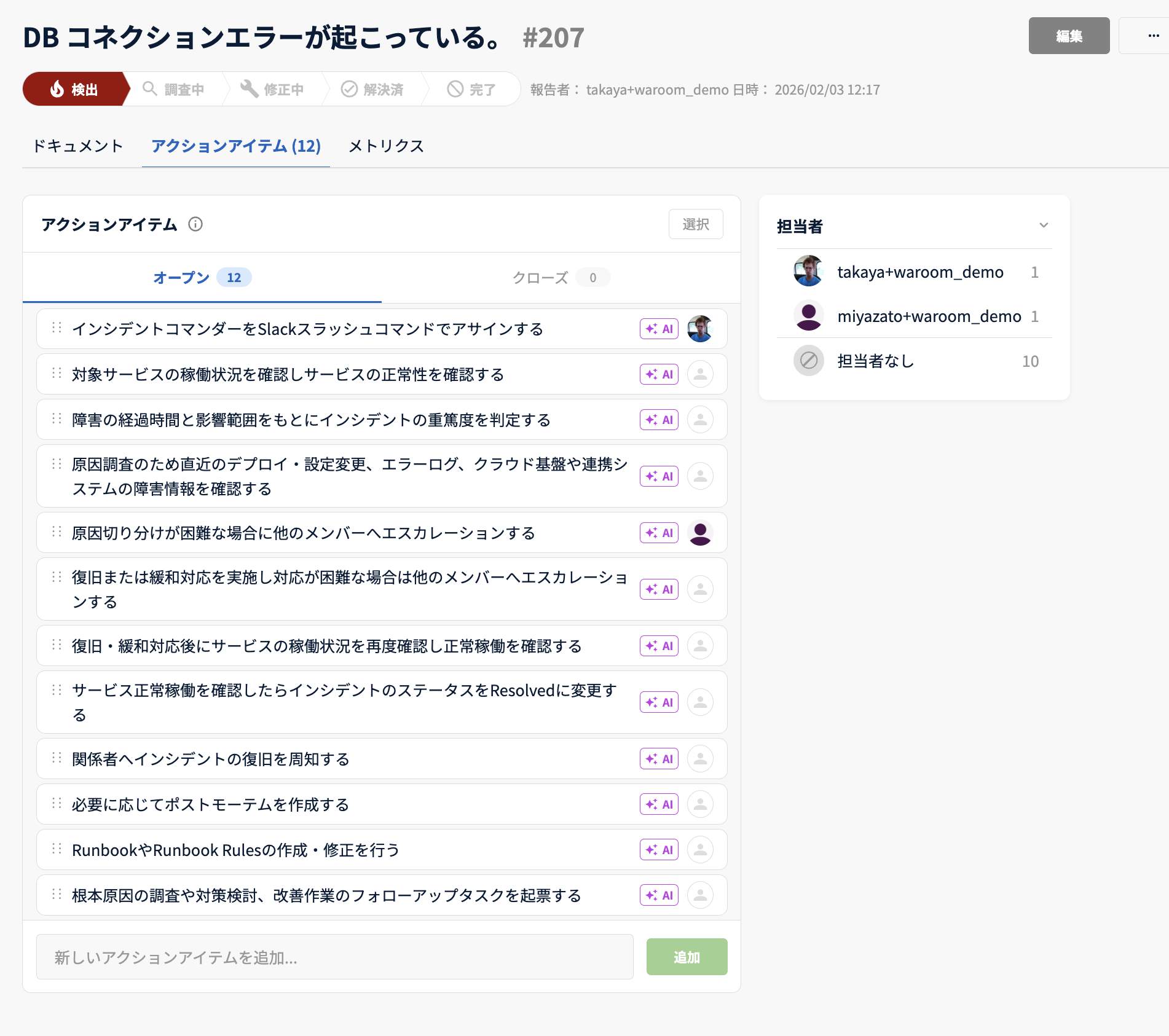Click empty assignee icon for 対象サービスの稼働状況 item
The height and width of the screenshot is (1036, 1169).
pyautogui.click(x=700, y=374)
